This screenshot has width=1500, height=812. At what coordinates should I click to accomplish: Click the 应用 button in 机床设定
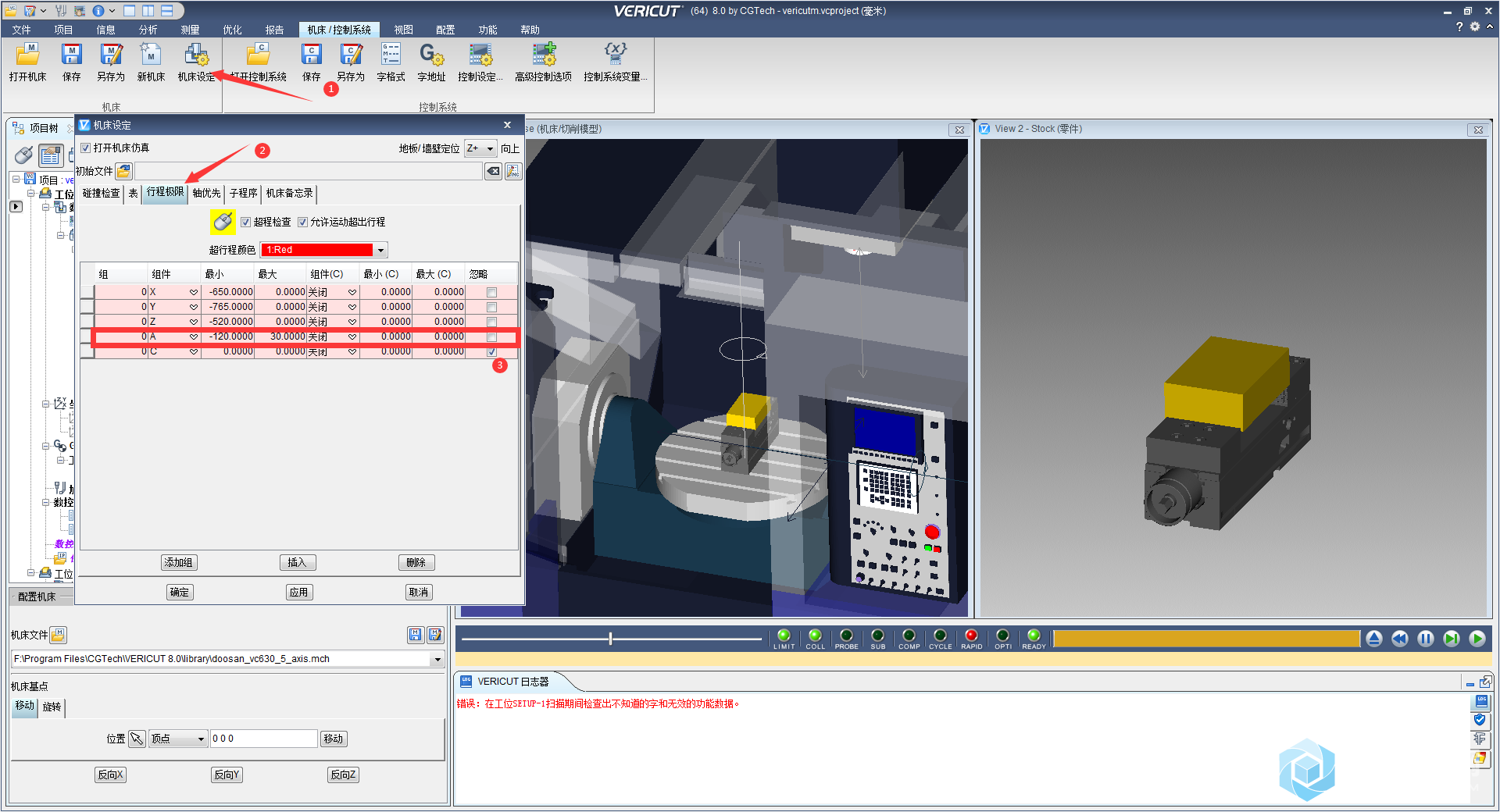[299, 592]
